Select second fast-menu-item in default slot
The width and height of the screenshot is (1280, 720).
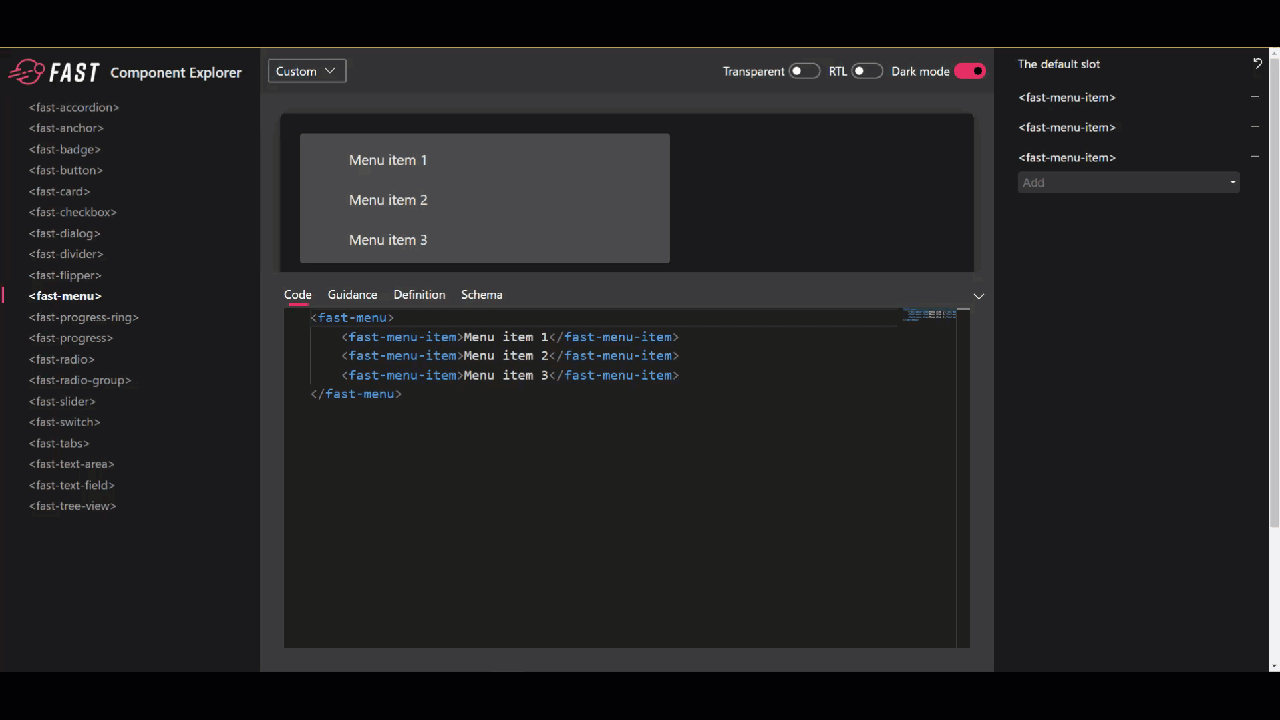(x=1067, y=127)
